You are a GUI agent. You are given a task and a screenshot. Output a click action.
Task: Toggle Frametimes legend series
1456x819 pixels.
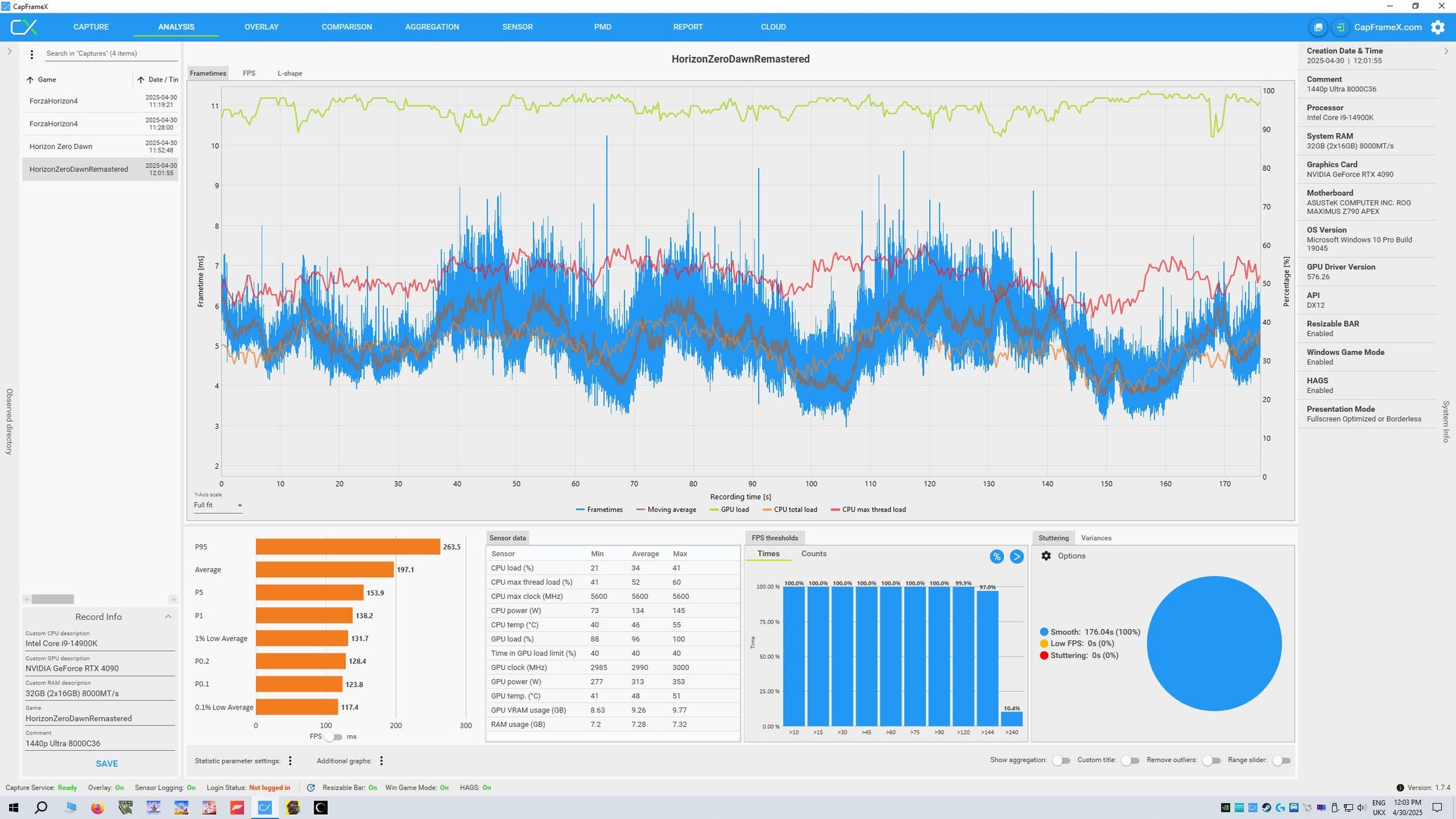pyautogui.click(x=599, y=510)
